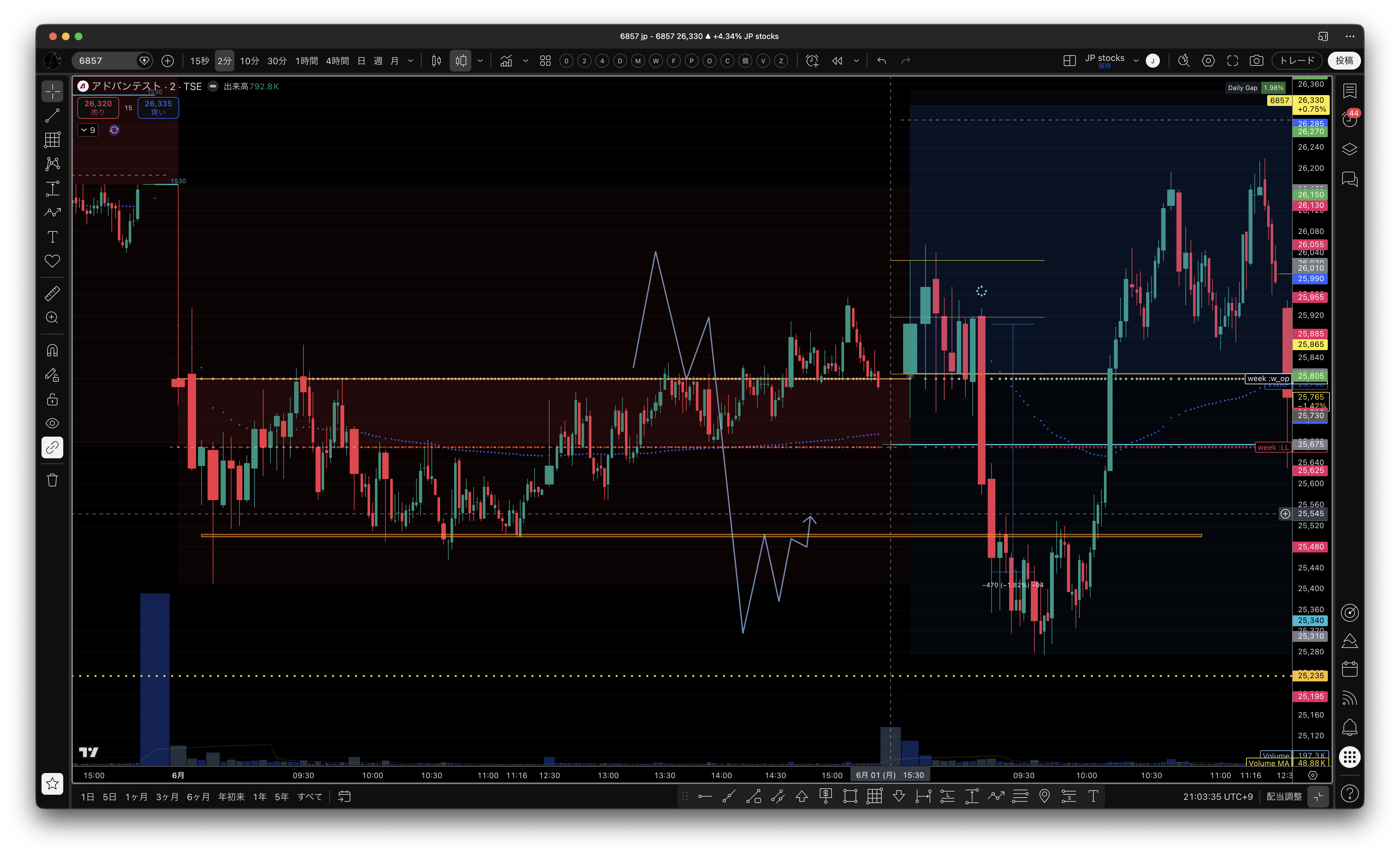Open chart settings hexagon icon

pyautogui.click(x=1208, y=61)
